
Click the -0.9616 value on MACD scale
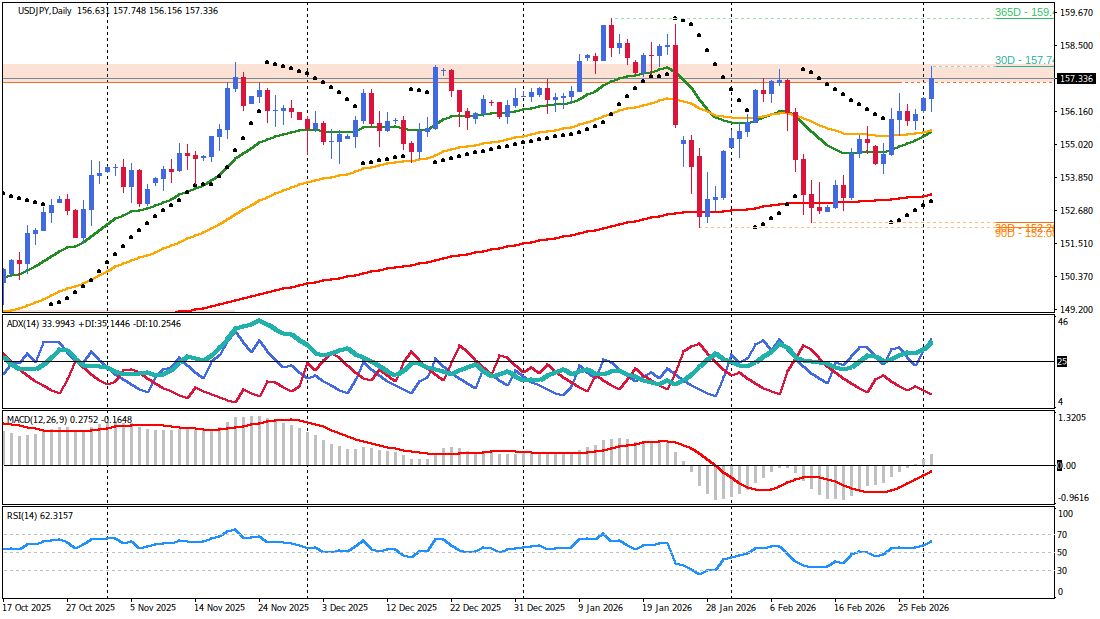point(1074,498)
